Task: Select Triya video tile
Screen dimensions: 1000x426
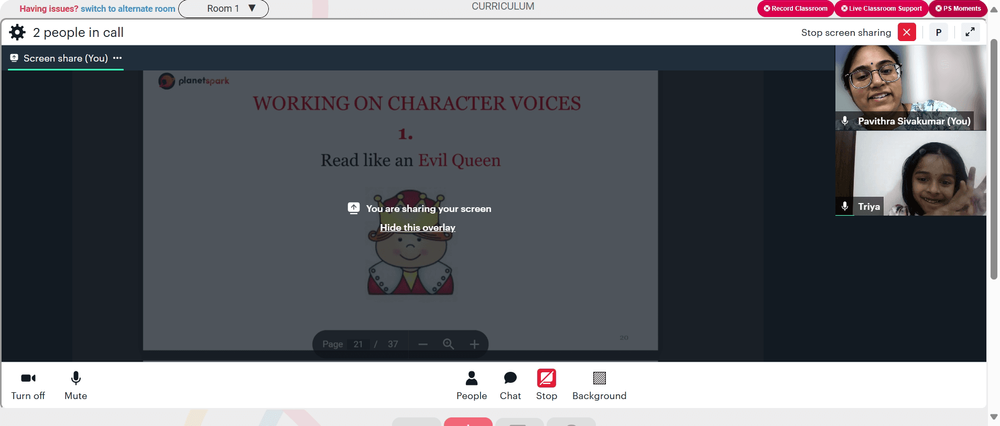Action: (x=911, y=173)
